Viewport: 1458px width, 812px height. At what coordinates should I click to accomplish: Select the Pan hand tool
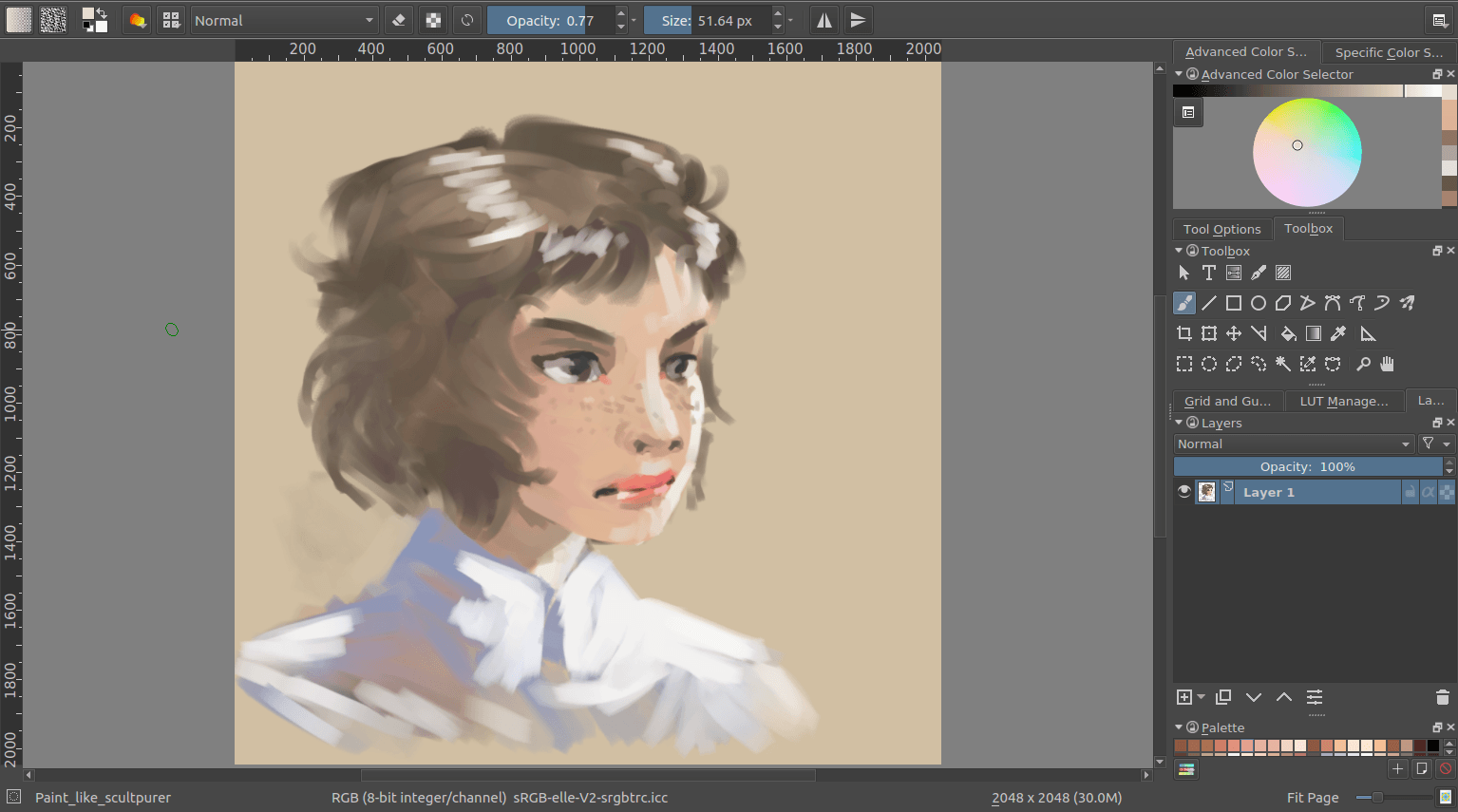[1388, 364]
